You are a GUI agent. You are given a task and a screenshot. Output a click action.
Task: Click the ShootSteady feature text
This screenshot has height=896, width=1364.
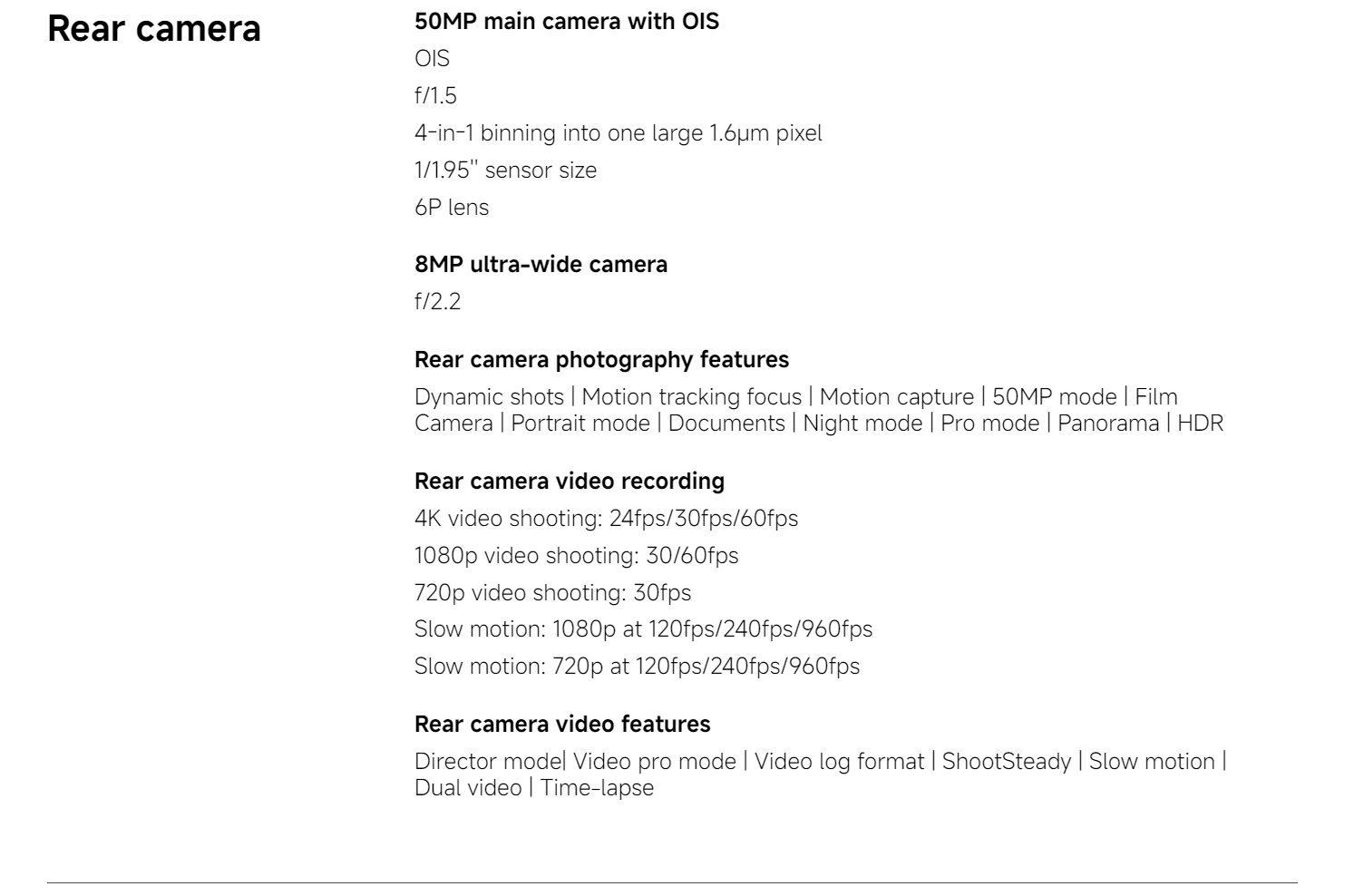1007,761
